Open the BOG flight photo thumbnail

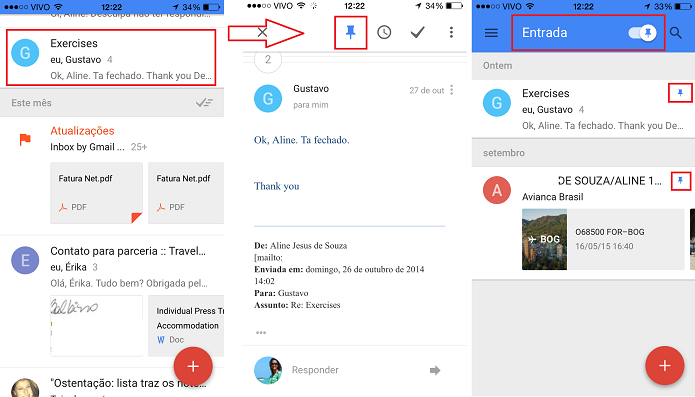coord(544,240)
